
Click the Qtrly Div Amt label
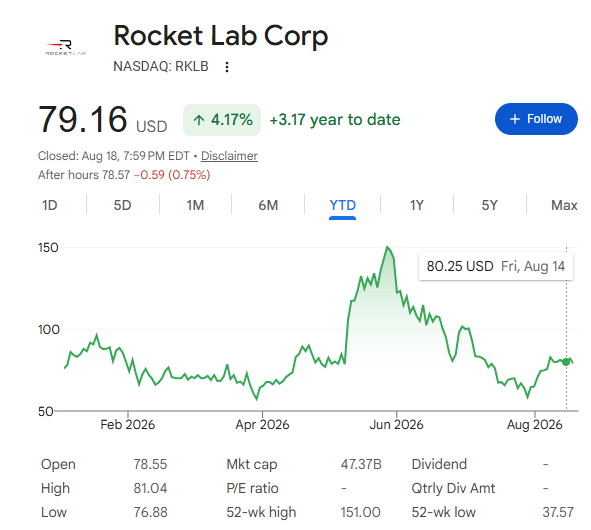[453, 489]
